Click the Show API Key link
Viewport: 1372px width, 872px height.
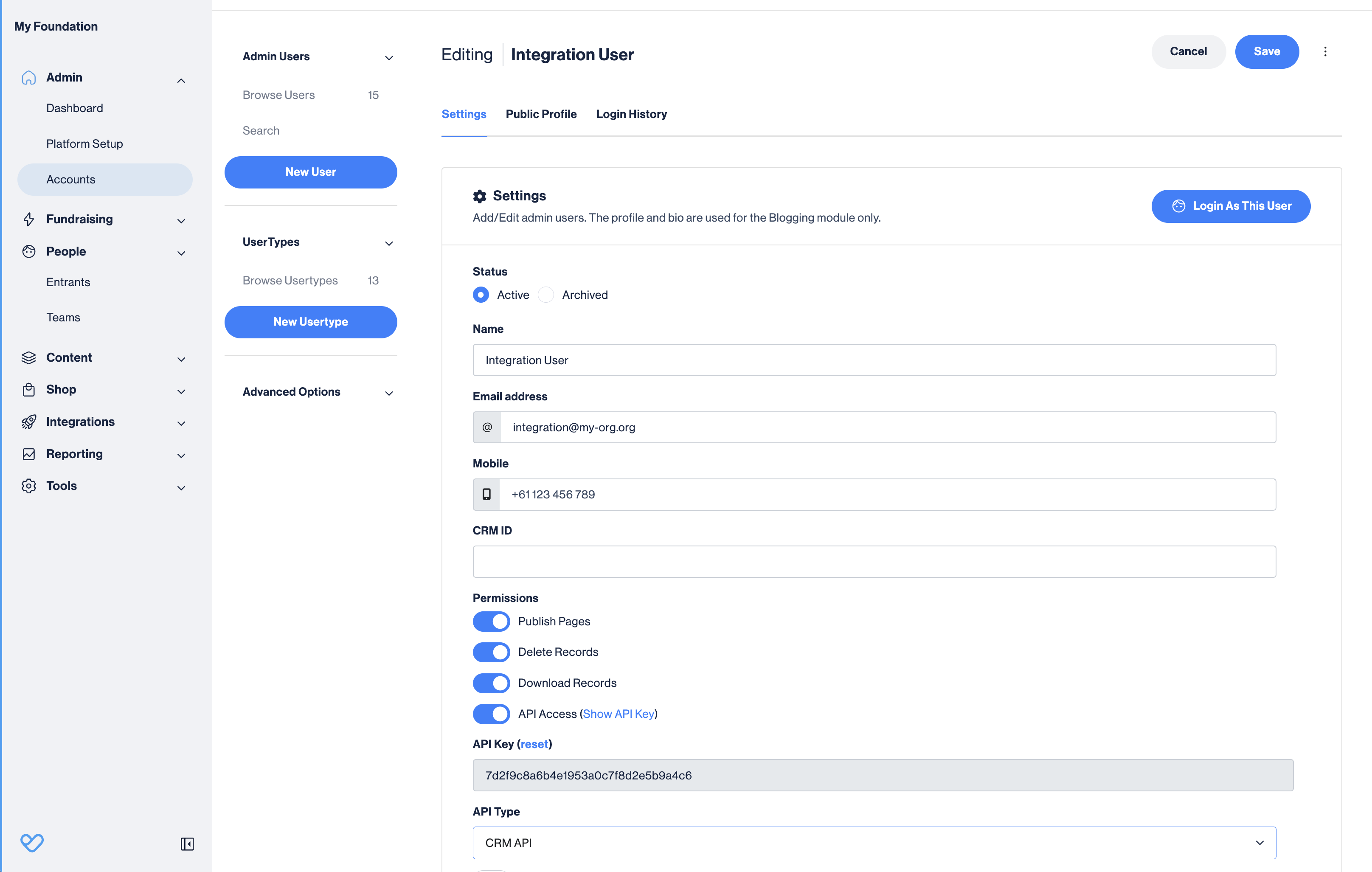pos(619,714)
